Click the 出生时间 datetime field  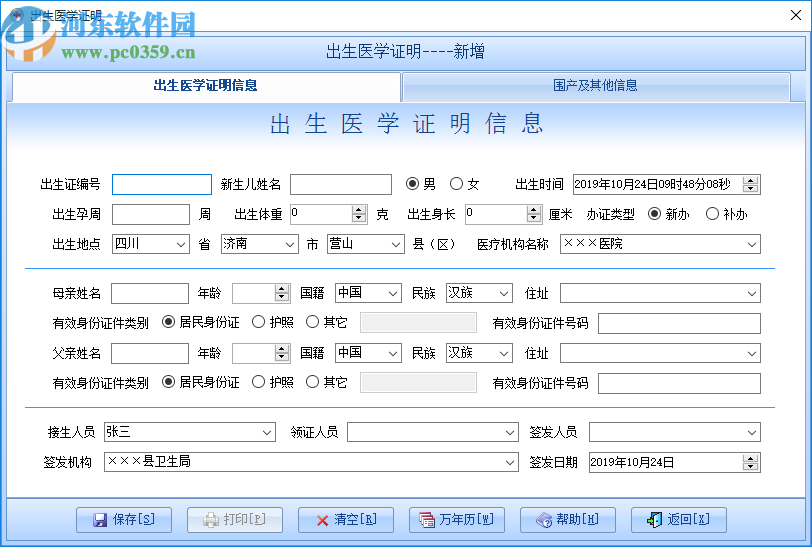(x=667, y=184)
